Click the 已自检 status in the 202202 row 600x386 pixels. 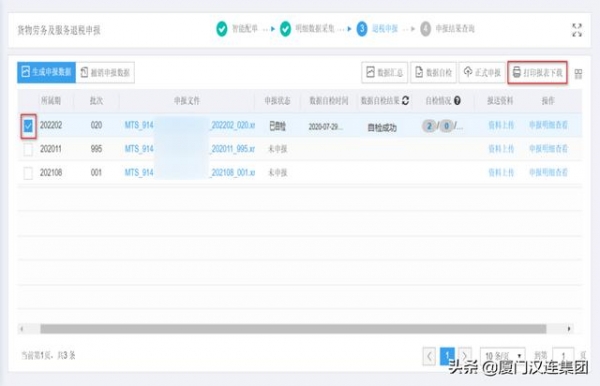[277, 126]
